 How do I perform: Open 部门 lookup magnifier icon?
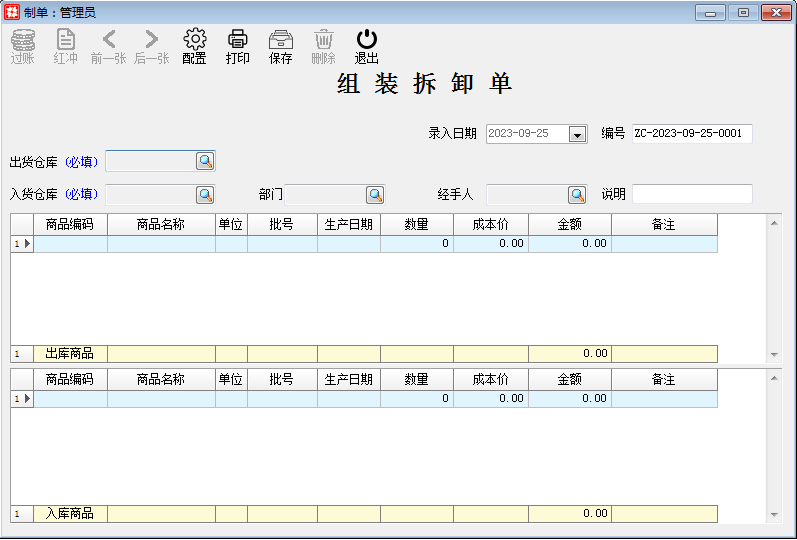pos(375,194)
